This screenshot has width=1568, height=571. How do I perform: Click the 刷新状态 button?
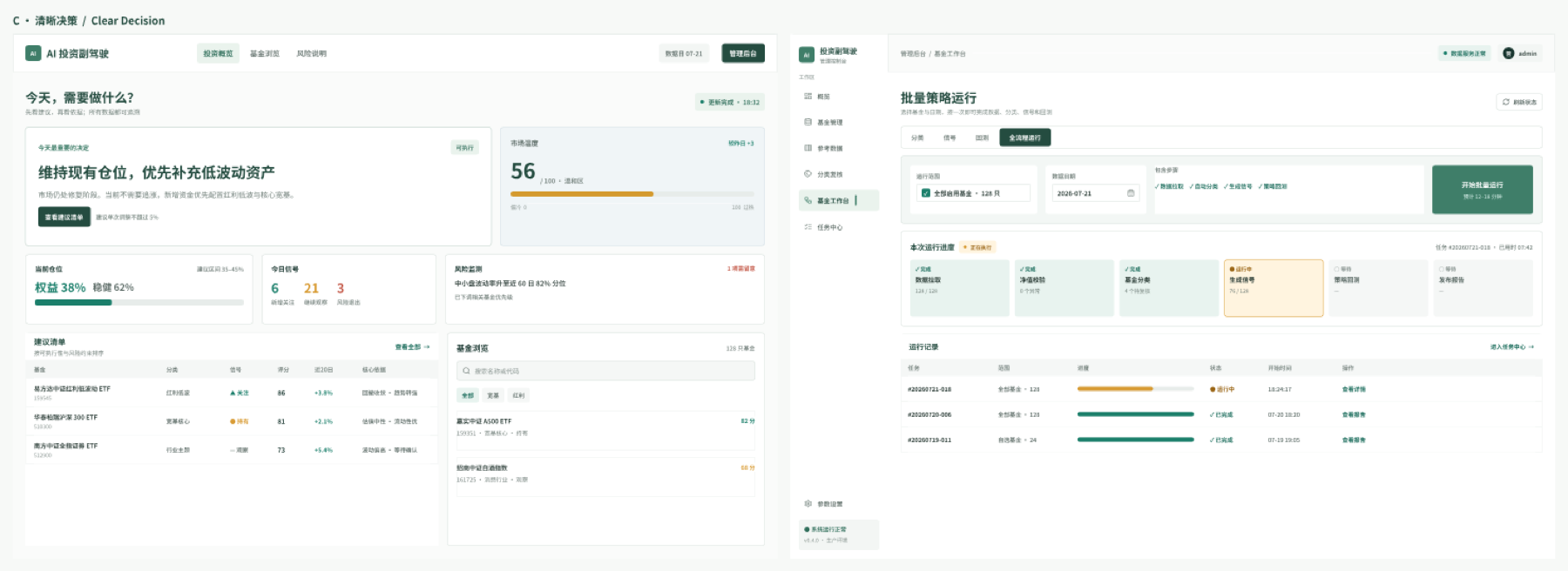click(x=1518, y=102)
